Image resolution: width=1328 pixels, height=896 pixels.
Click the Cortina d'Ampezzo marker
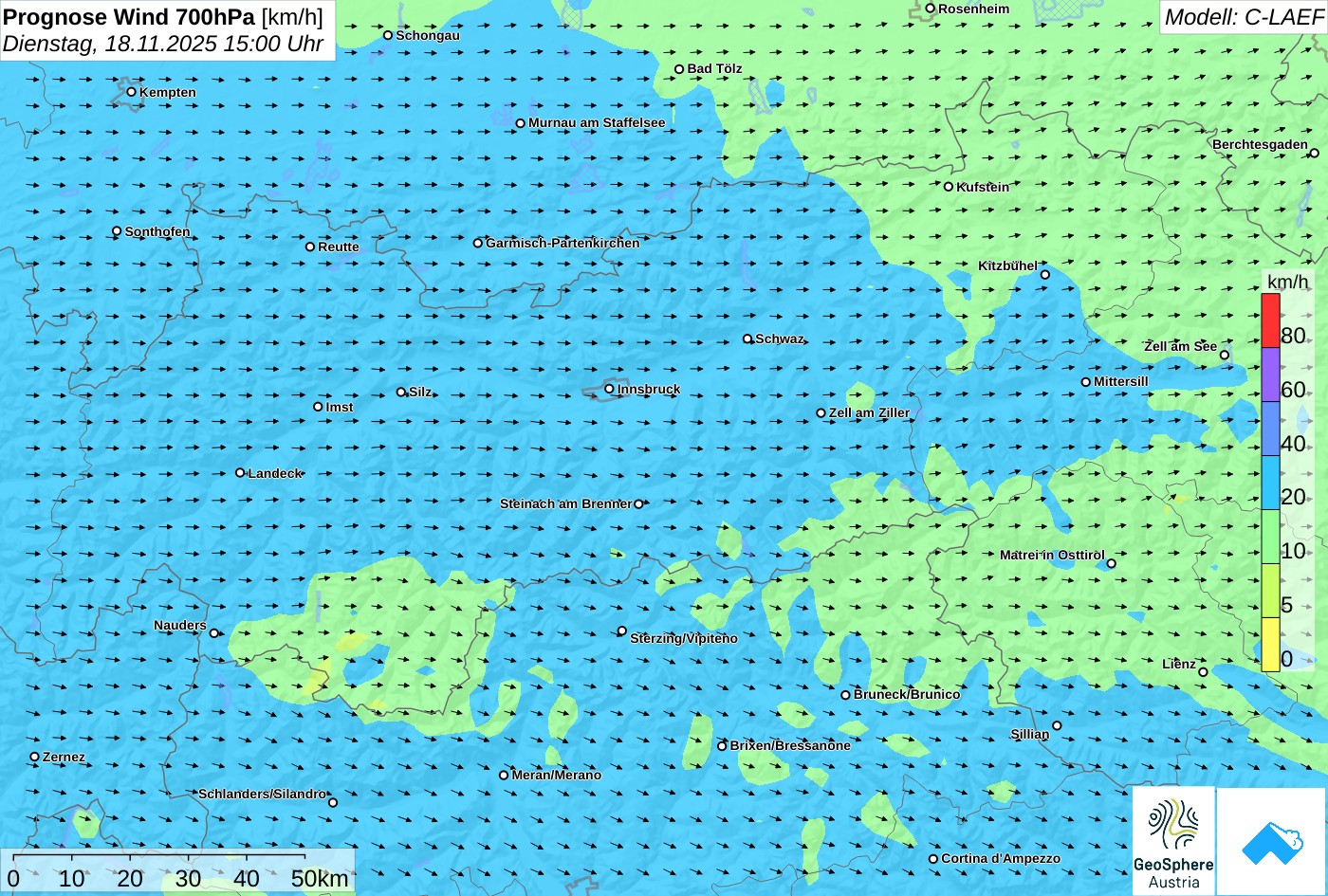(x=932, y=859)
